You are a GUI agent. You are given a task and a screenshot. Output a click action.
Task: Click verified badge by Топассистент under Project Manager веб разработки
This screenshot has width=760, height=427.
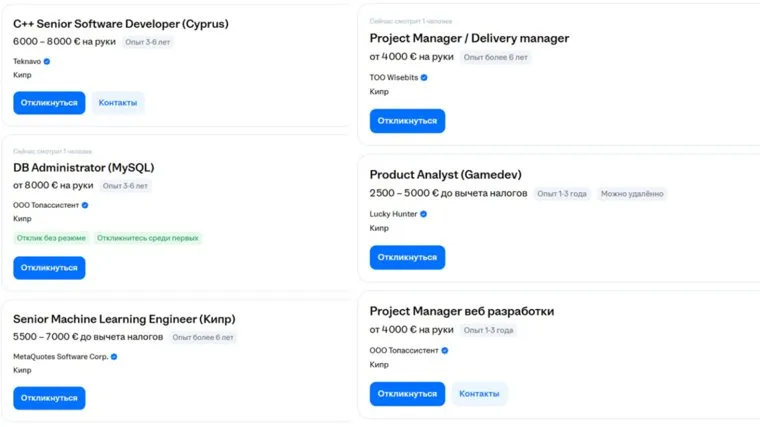click(444, 351)
